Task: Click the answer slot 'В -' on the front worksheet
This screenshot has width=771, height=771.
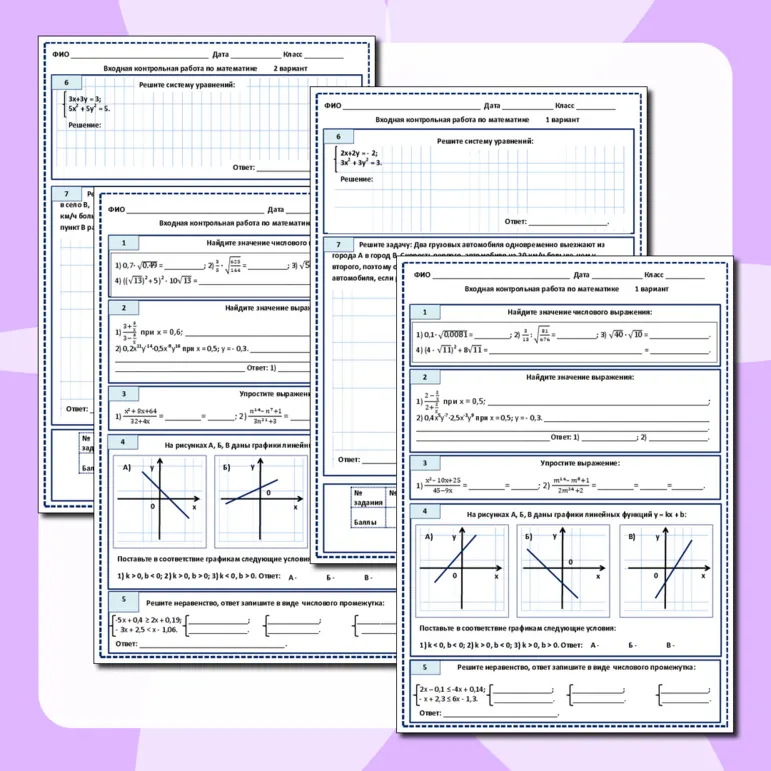Action: click(x=670, y=645)
